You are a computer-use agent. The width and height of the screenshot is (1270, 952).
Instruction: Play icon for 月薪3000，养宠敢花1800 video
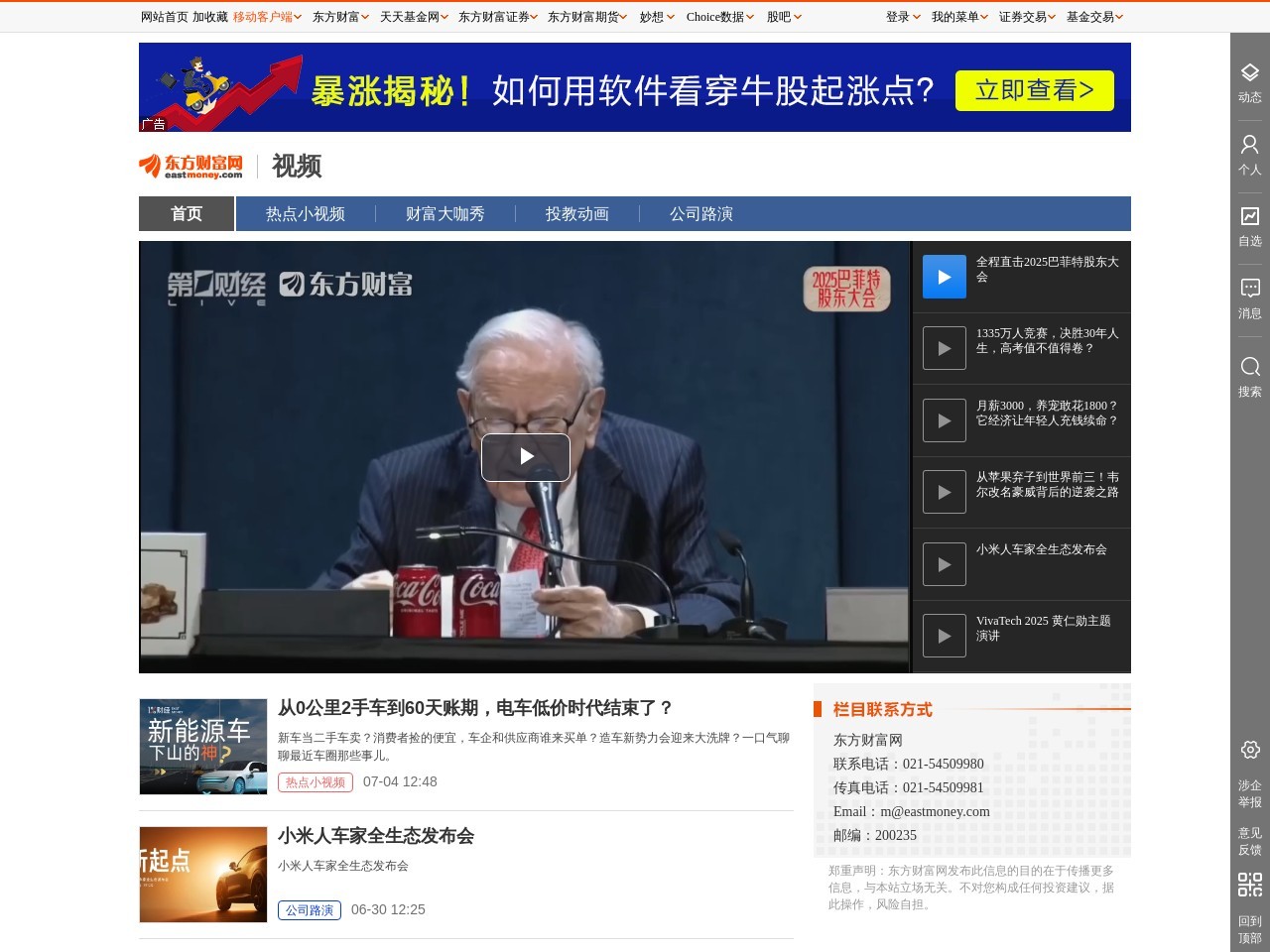tap(945, 420)
